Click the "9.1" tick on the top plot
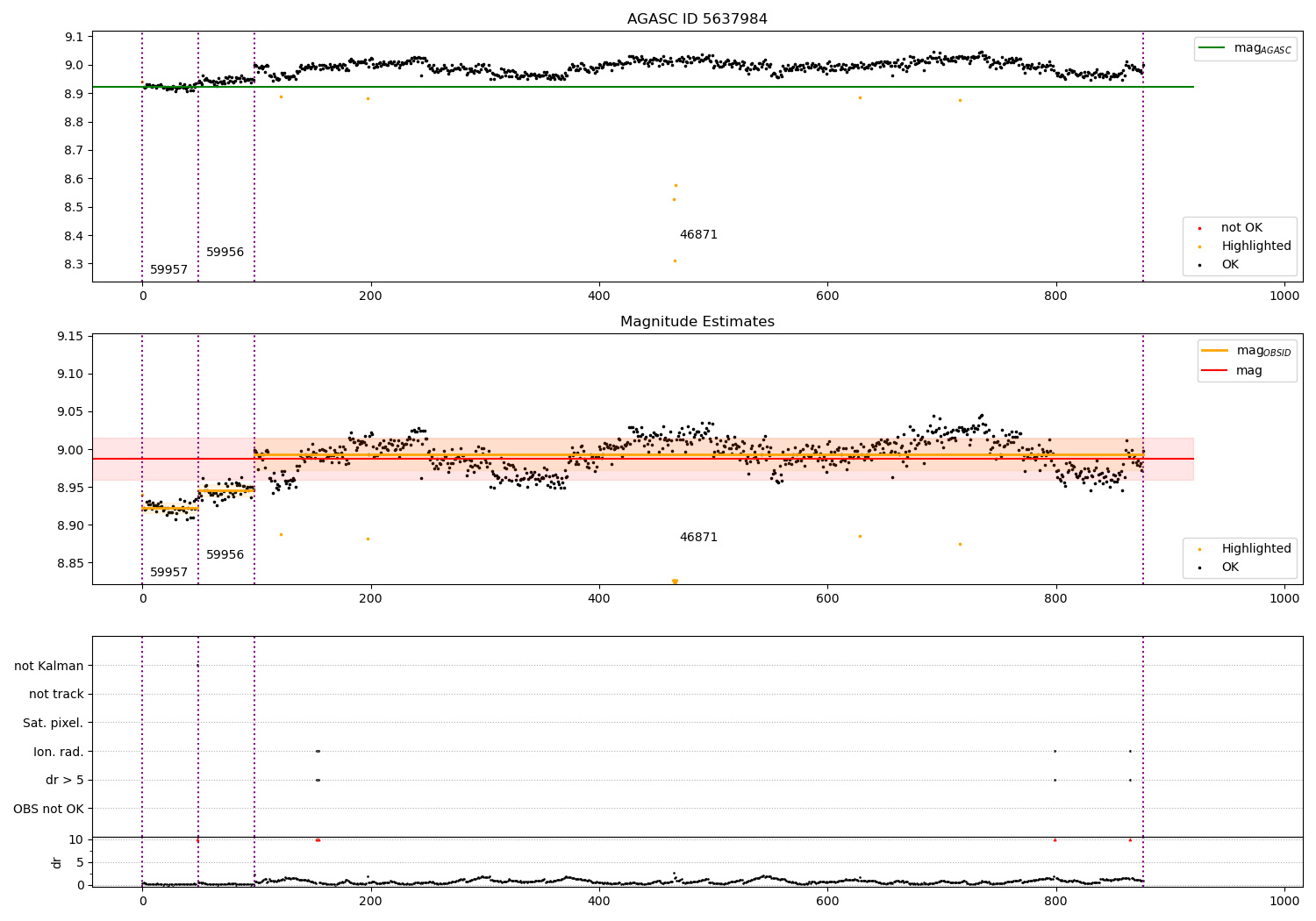Image resolution: width=1316 pixels, height=921 pixels. [x=75, y=37]
